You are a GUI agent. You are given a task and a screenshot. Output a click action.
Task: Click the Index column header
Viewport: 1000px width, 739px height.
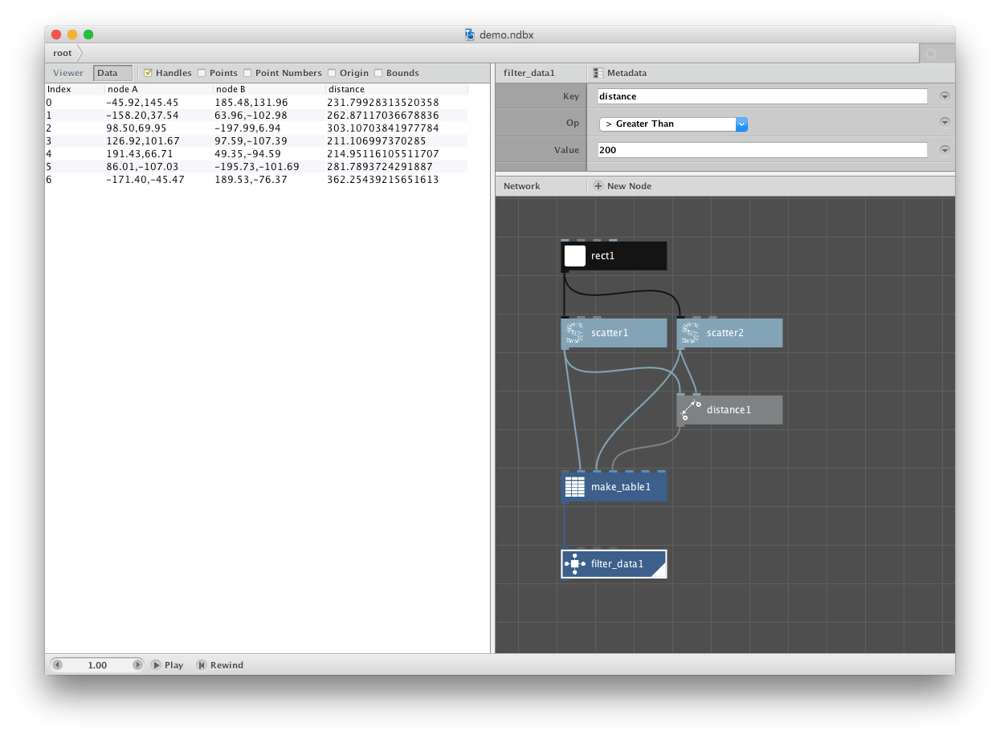coord(75,89)
